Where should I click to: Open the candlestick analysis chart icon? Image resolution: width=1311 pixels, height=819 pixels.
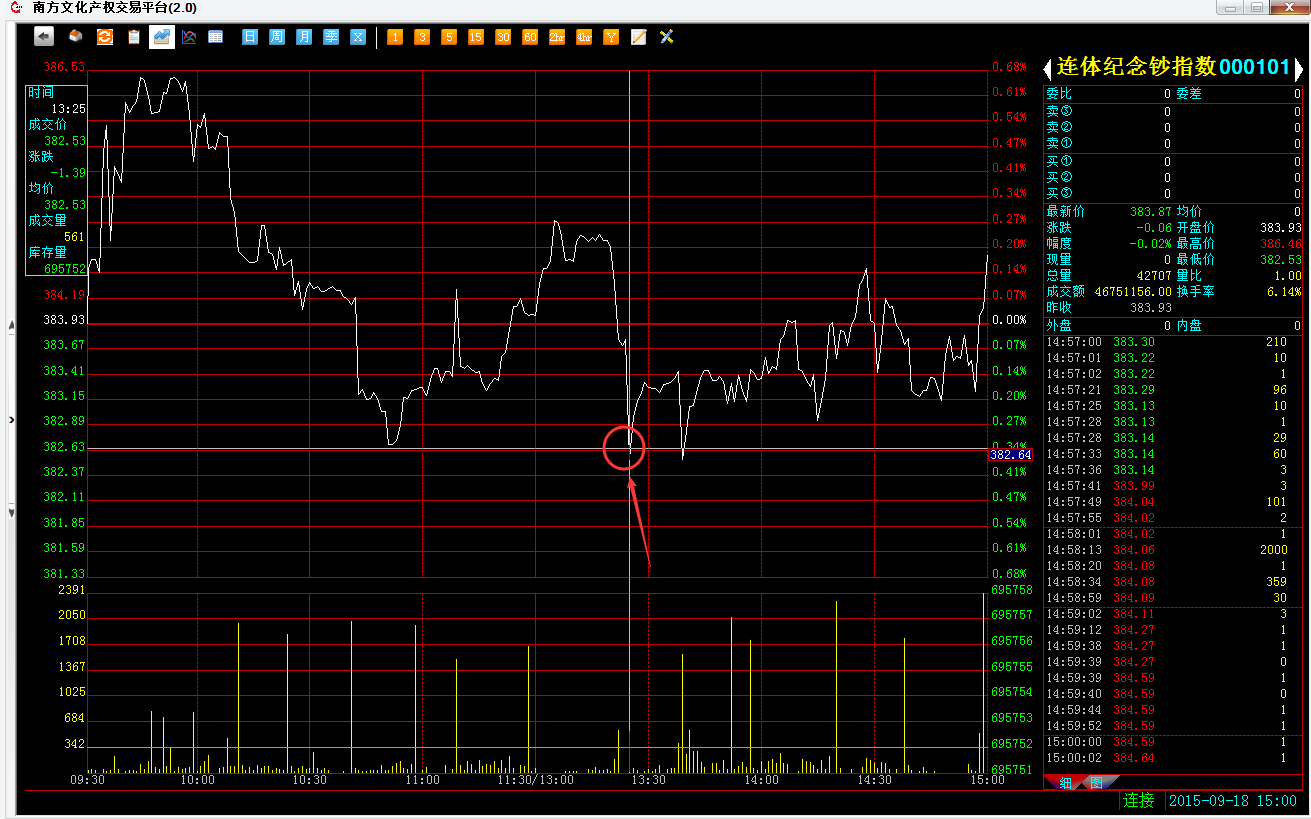click(189, 37)
